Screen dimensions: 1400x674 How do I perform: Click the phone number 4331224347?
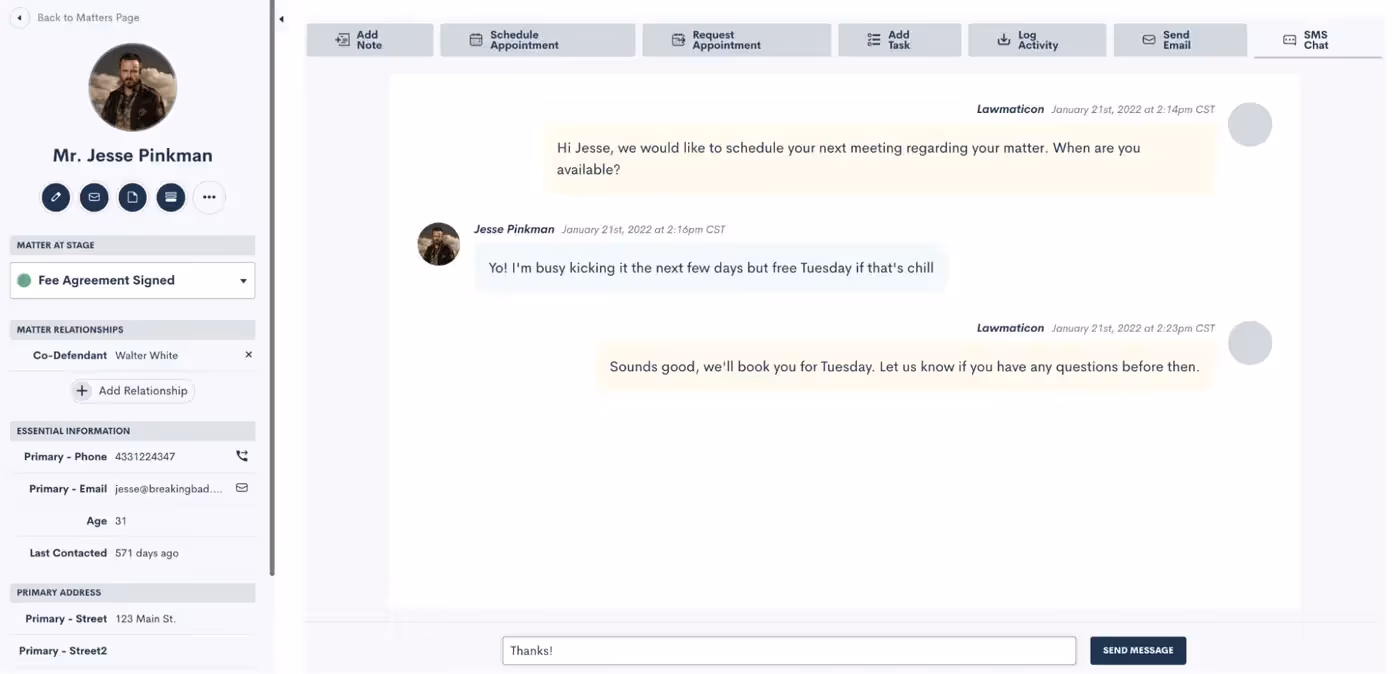[x=145, y=457]
